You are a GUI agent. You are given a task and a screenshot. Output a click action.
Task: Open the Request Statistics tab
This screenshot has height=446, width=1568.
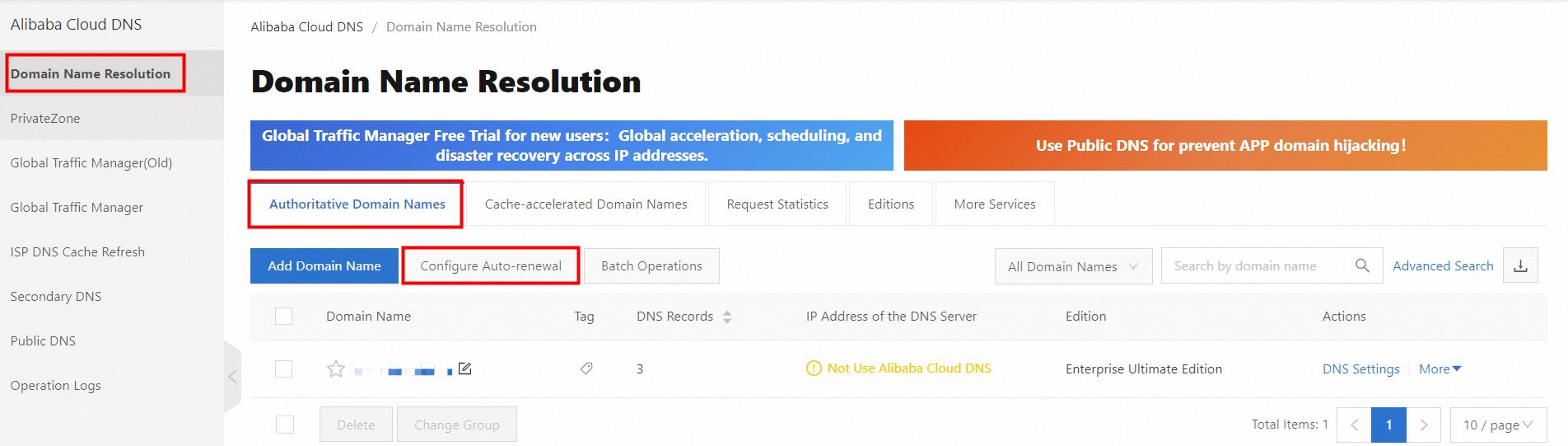point(777,204)
